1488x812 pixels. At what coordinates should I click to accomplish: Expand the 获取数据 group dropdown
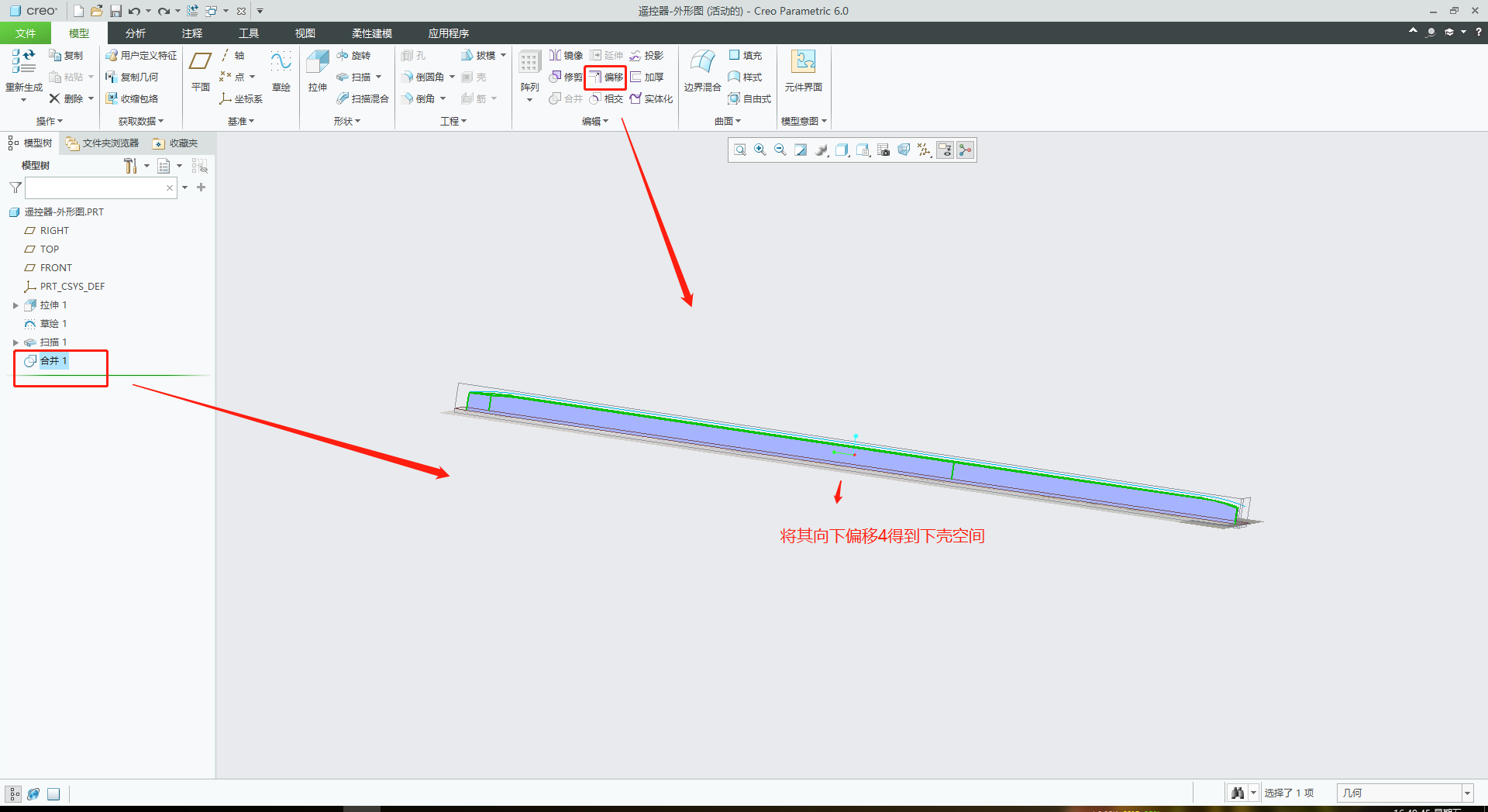pos(141,121)
